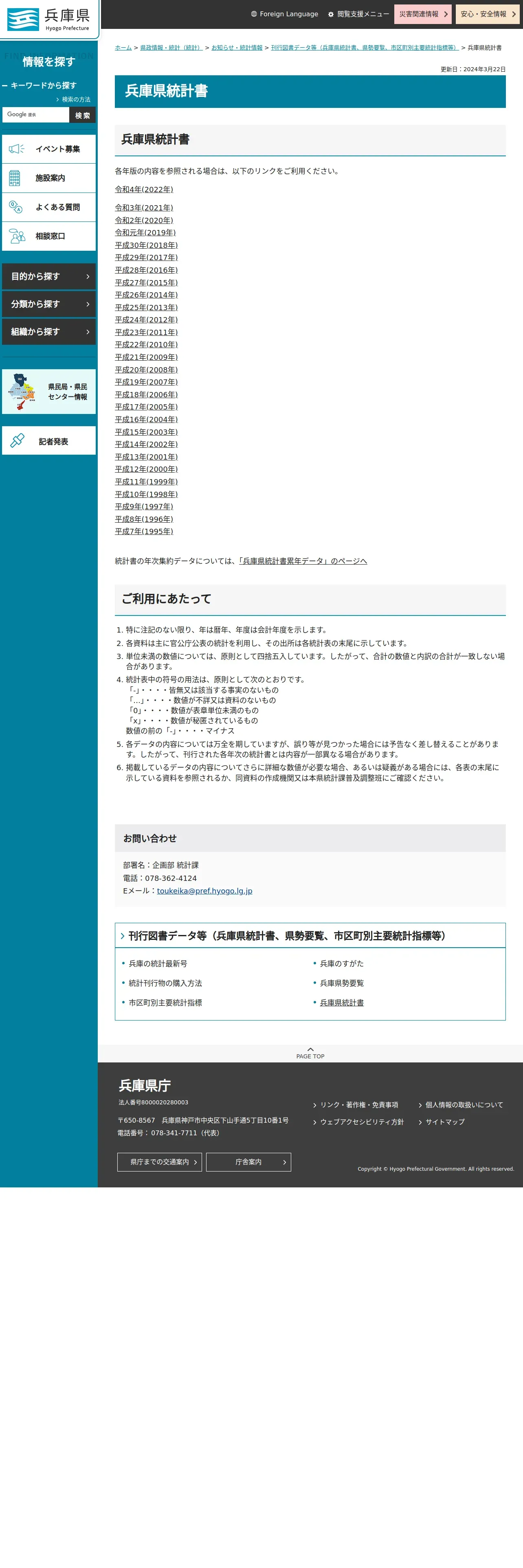
Task: Open the 令和元年(2019年) link
Action: tap(145, 232)
